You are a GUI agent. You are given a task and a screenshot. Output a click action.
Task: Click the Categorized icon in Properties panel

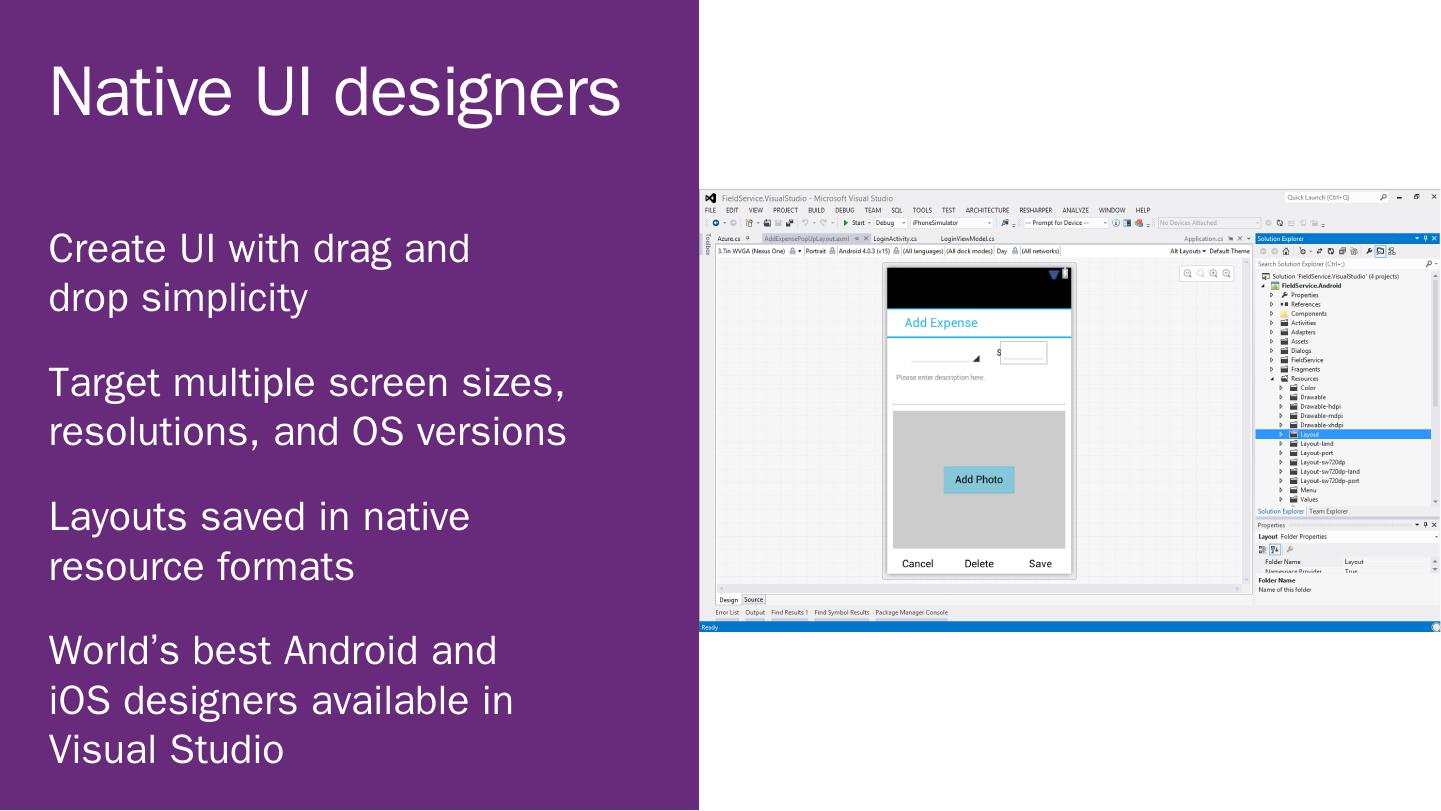coord(1262,549)
